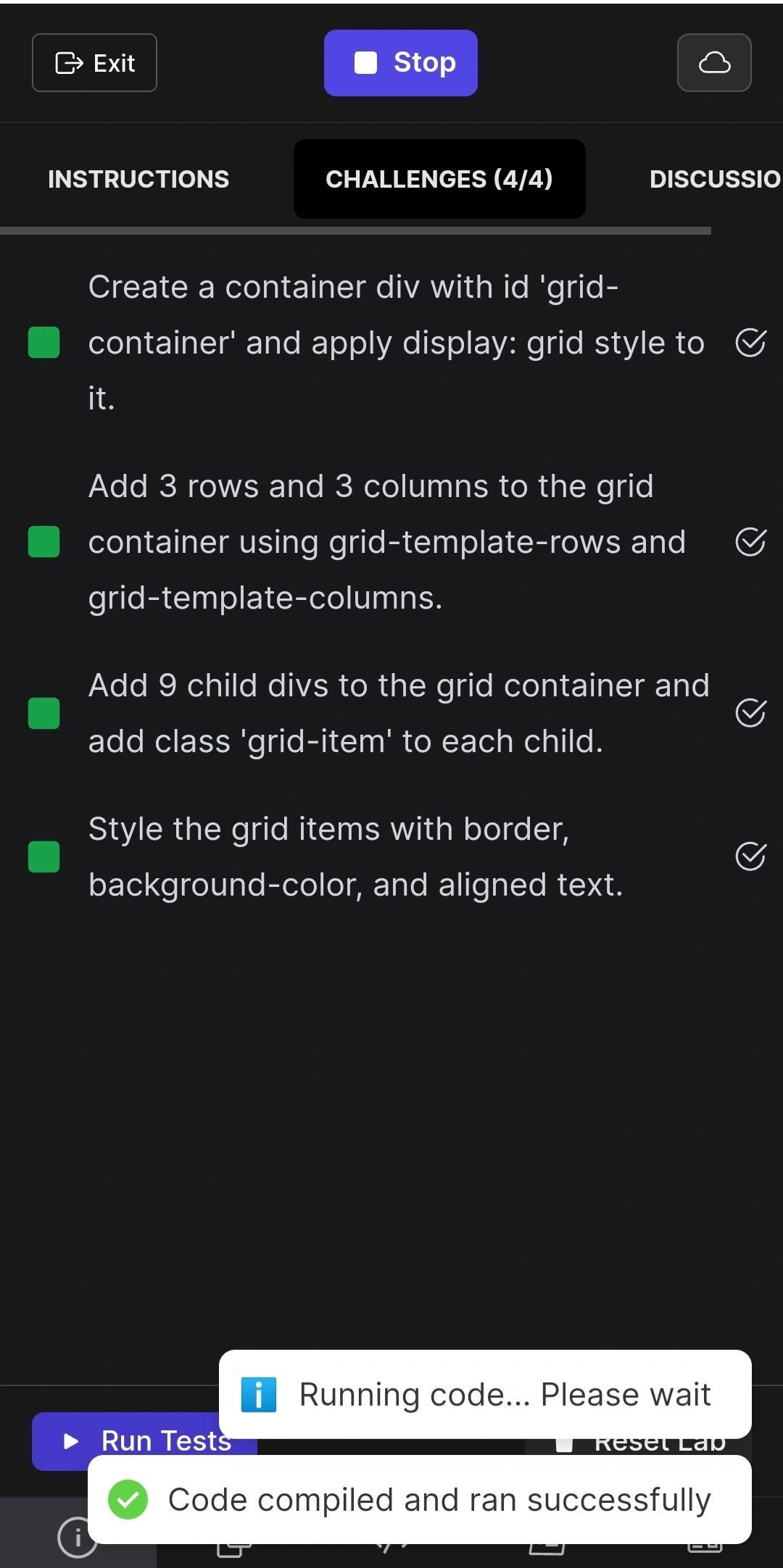Toggle green status box for grid-container challenge
The height and width of the screenshot is (1568, 783).
[x=43, y=343]
